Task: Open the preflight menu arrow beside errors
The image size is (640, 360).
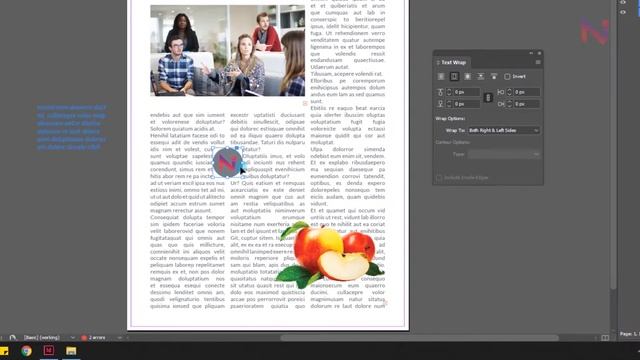Action: pyautogui.click(x=120, y=338)
